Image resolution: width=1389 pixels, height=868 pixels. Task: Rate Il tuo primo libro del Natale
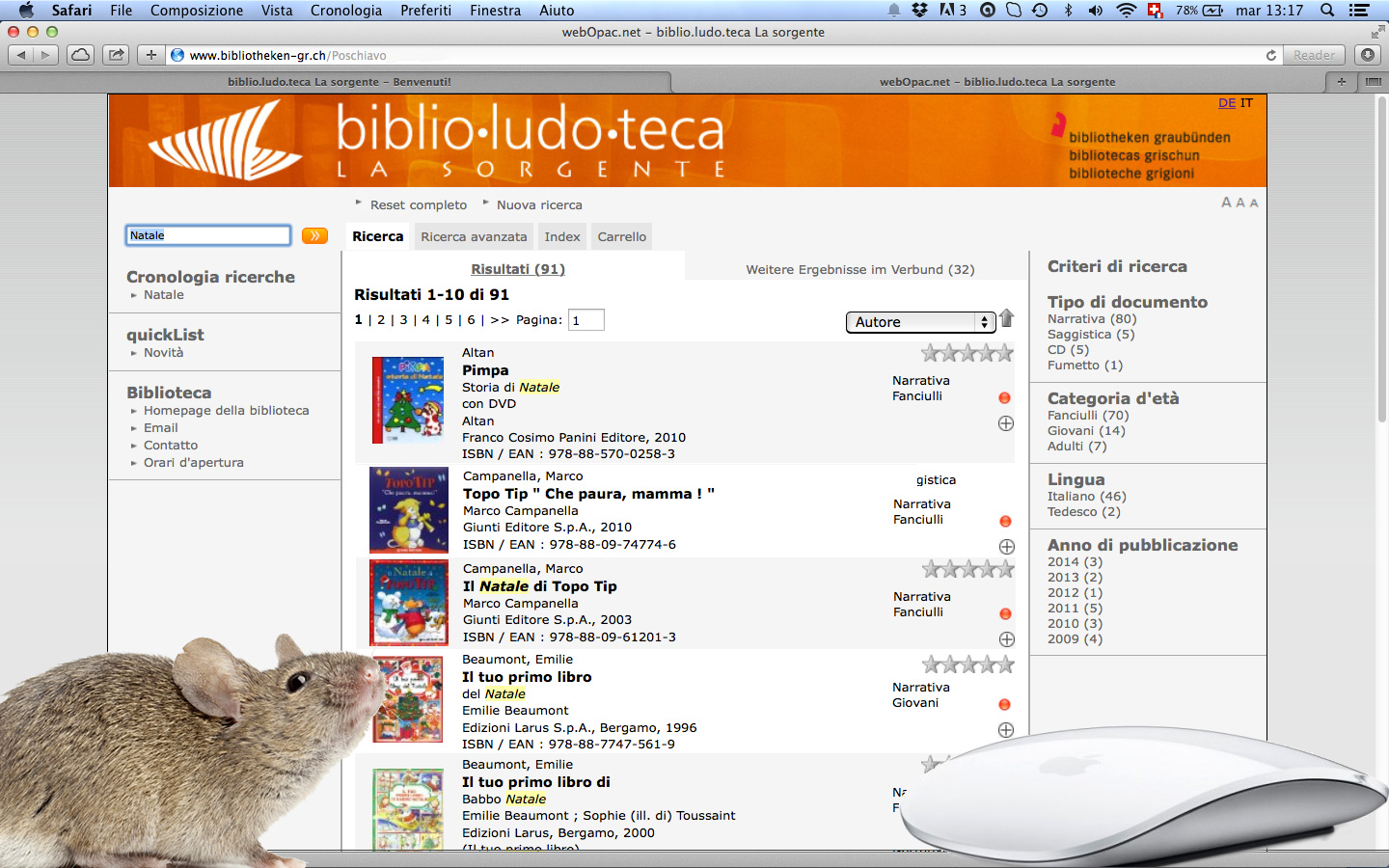point(967,665)
